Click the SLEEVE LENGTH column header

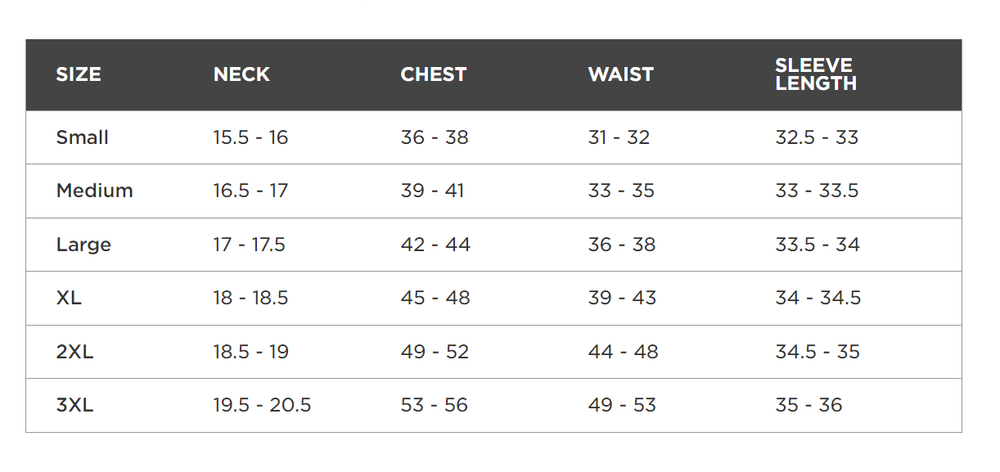[x=815, y=75]
